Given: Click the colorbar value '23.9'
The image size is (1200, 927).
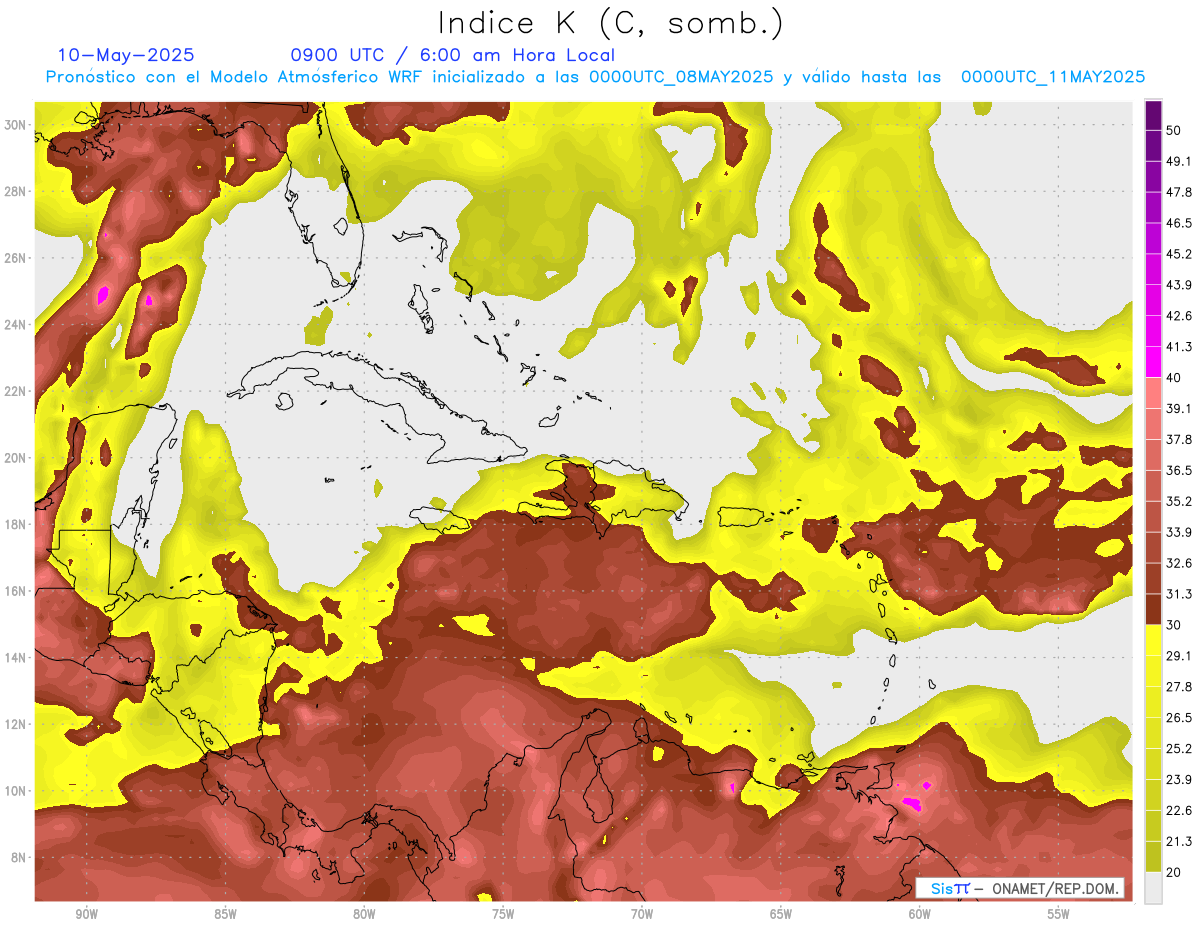Looking at the screenshot, I should (x=1178, y=780).
